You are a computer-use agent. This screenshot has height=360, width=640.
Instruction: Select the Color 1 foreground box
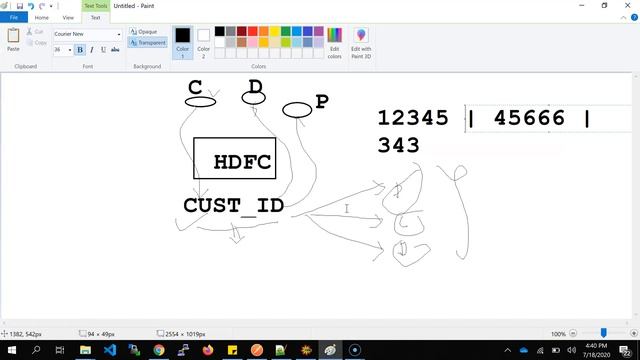coord(182,42)
